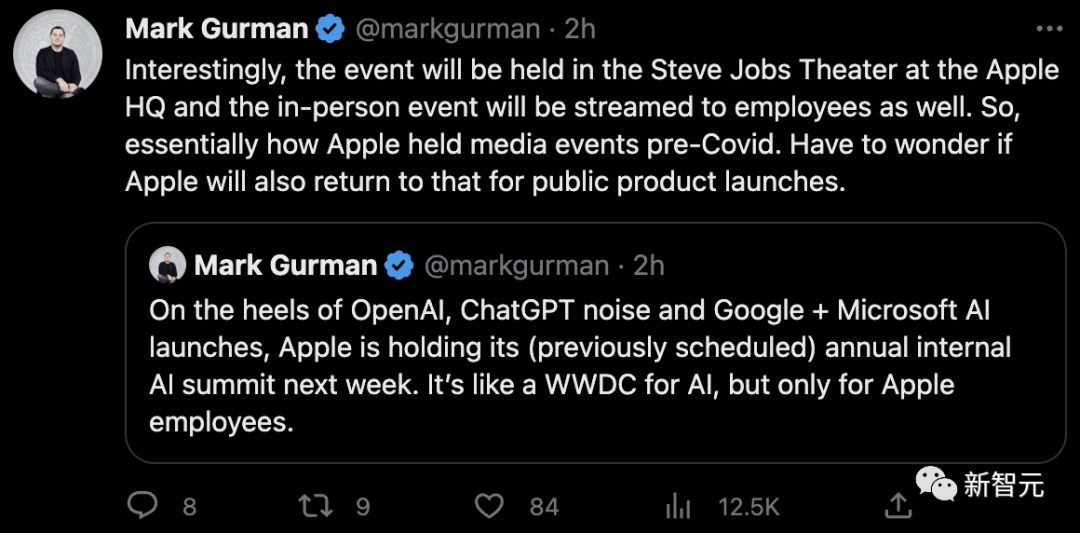Open small avatar in quoted tweet
1080x533 pixels.
[x=167, y=265]
